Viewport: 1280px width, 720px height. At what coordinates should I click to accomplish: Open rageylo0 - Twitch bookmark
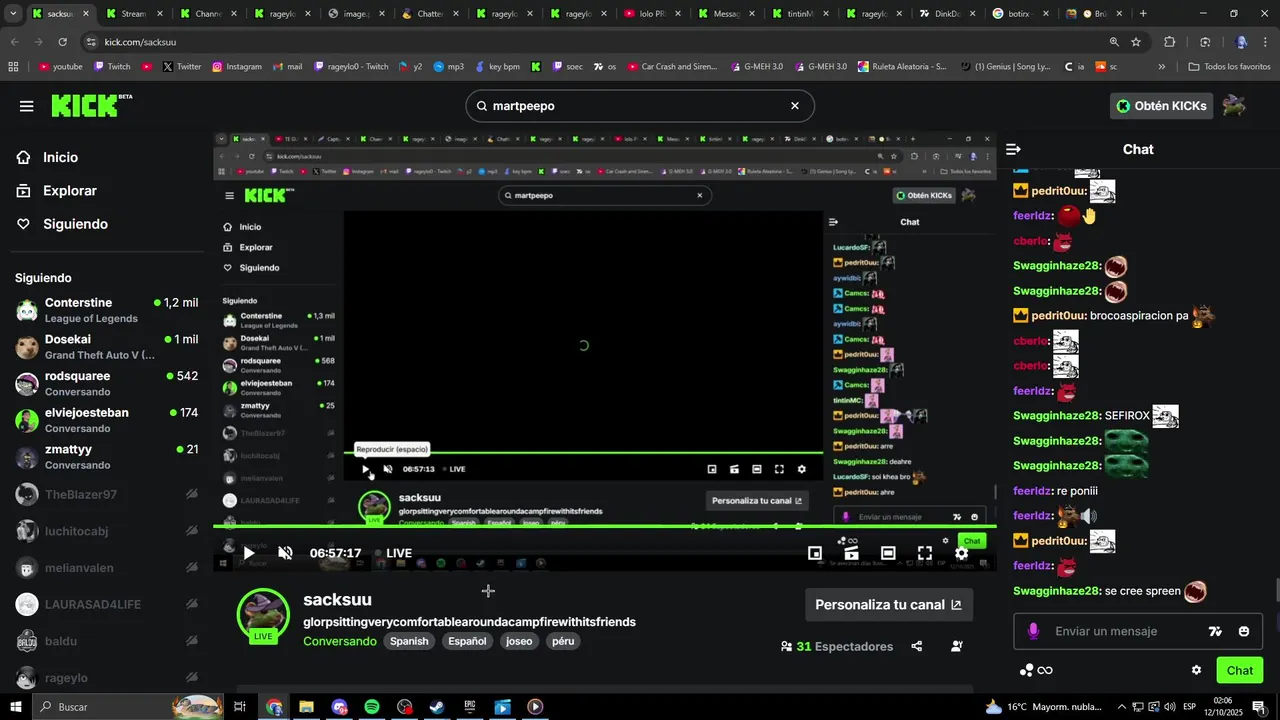(350, 67)
